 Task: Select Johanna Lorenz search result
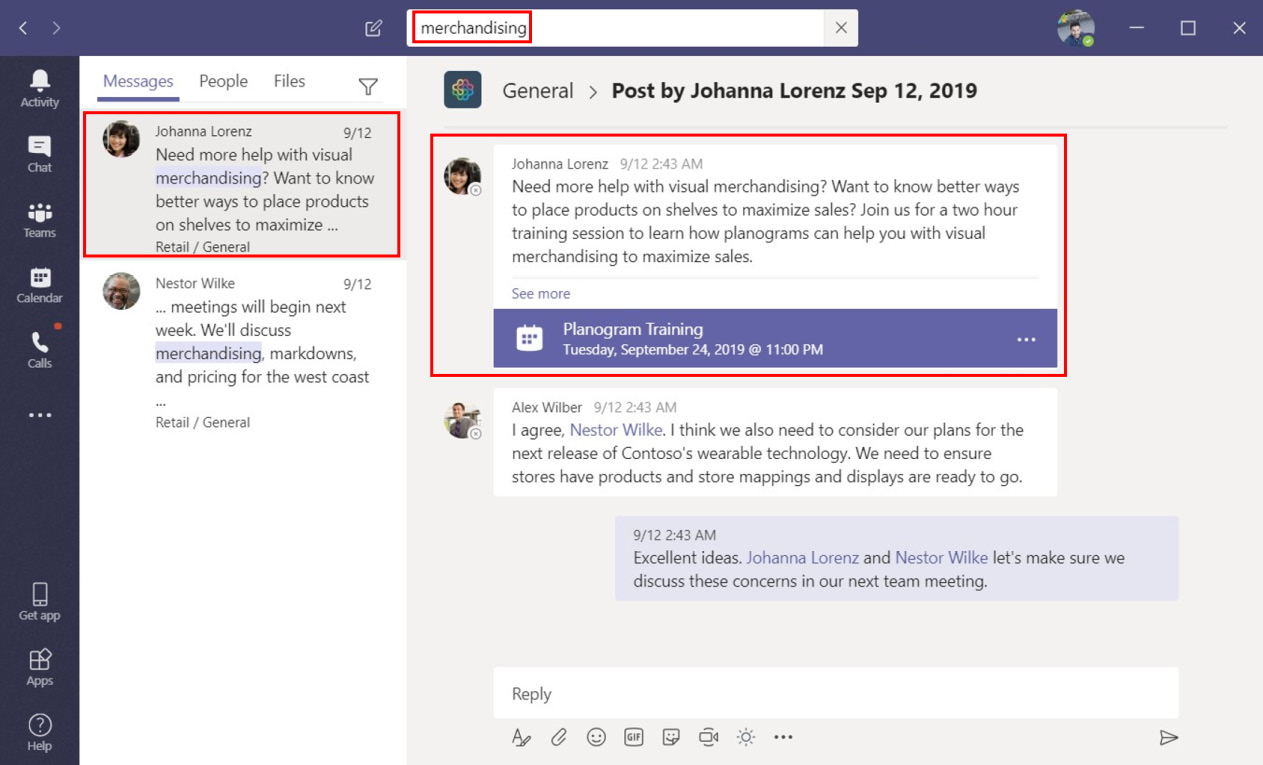(x=243, y=185)
